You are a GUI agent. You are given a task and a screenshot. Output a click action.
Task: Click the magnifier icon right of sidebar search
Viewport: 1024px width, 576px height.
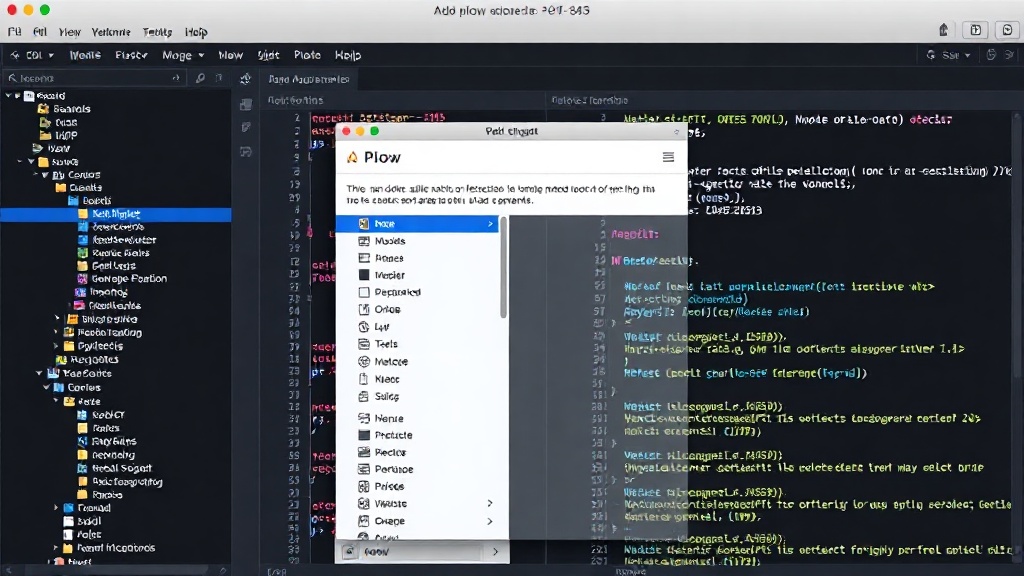[200, 78]
